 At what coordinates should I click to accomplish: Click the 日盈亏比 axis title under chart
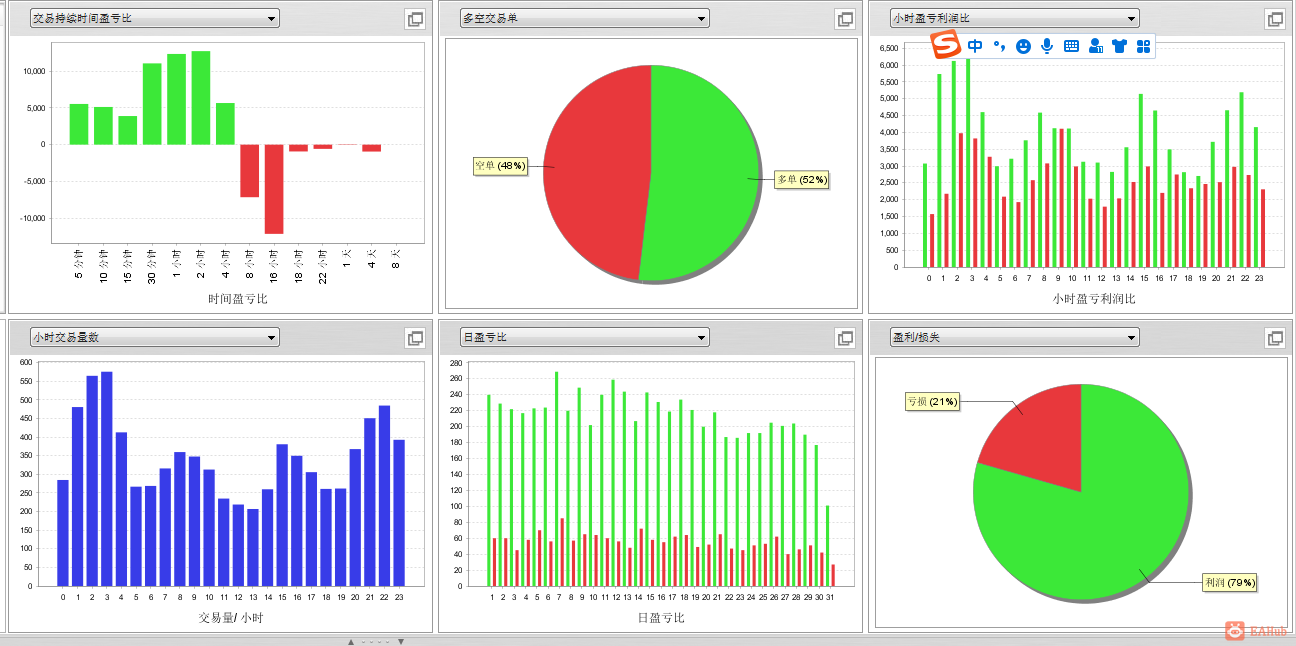click(x=661, y=618)
